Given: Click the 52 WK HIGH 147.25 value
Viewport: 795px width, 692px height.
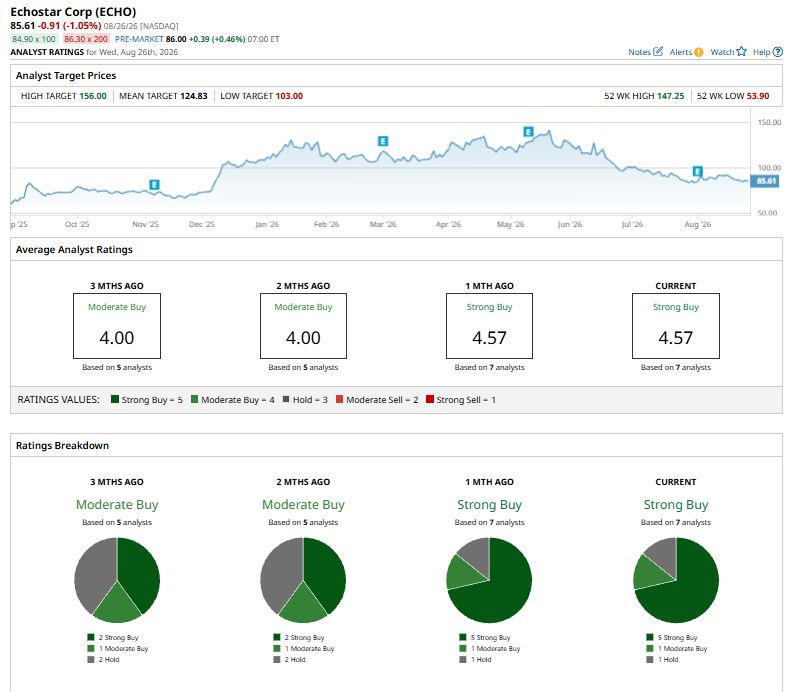Looking at the screenshot, I should point(671,96).
